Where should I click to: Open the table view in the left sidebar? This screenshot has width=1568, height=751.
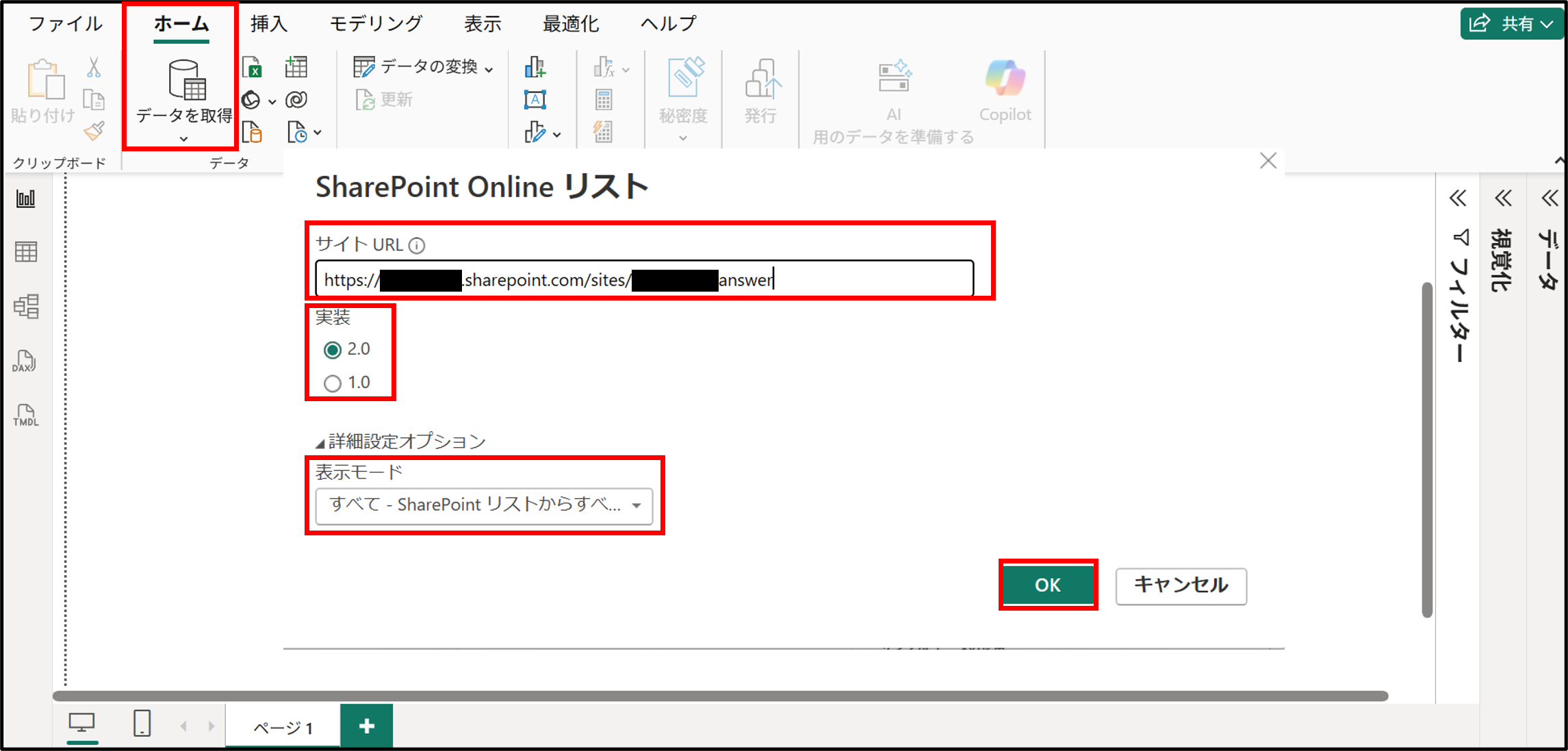[x=26, y=251]
